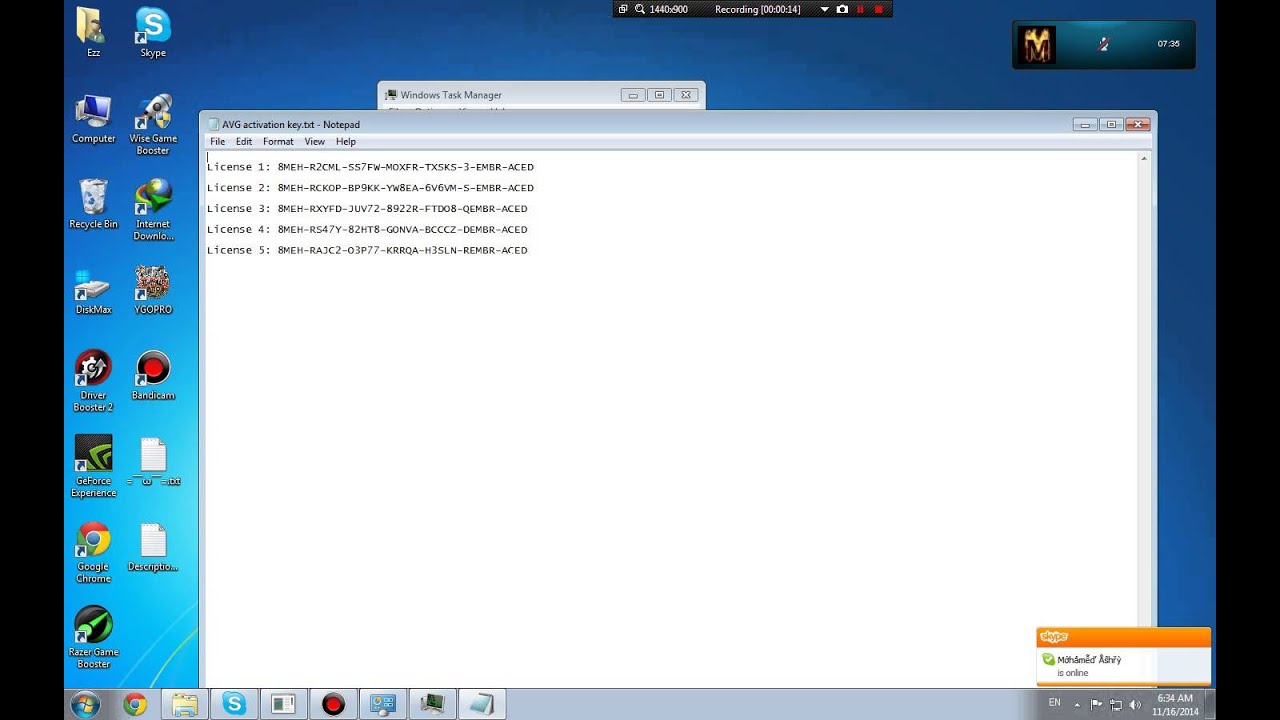This screenshot has width=1280, height=720.
Task: Open the Help menu in Notepad
Action: point(346,142)
